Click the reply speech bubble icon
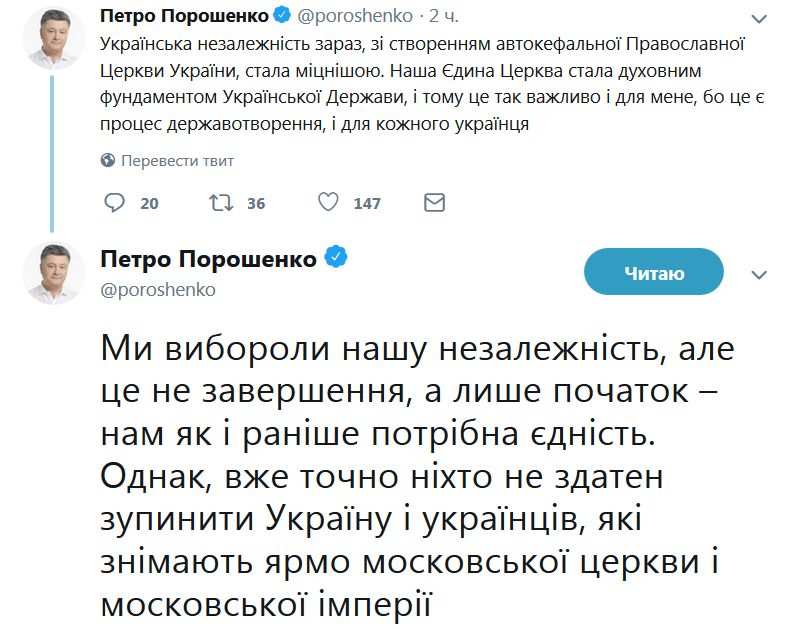805x630 pixels. 115,203
